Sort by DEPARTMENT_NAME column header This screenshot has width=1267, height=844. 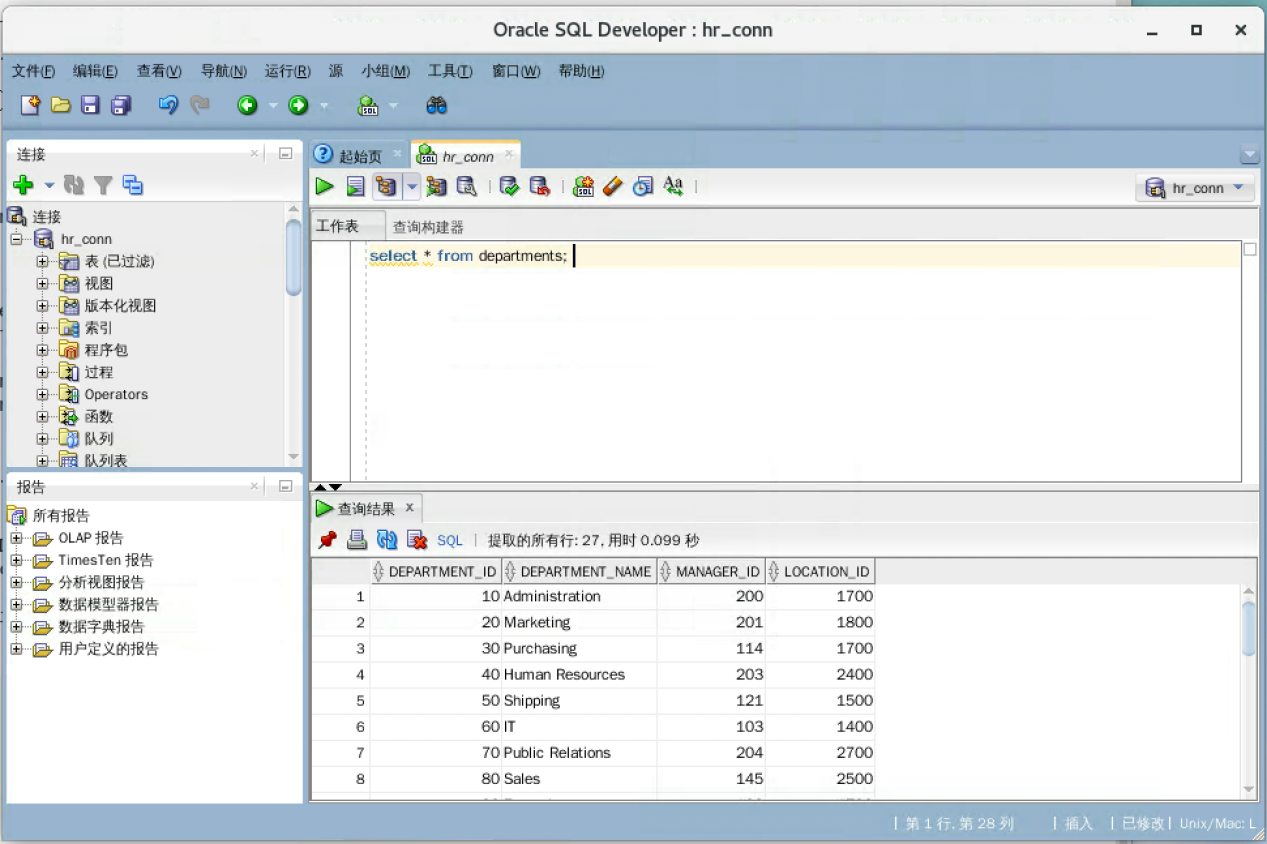[x=578, y=572]
